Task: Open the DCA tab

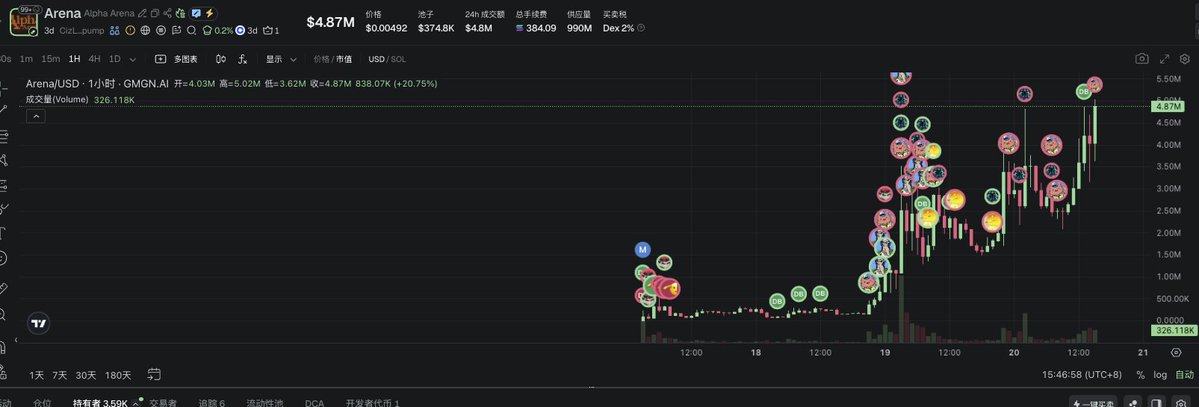Action: pyautogui.click(x=314, y=402)
